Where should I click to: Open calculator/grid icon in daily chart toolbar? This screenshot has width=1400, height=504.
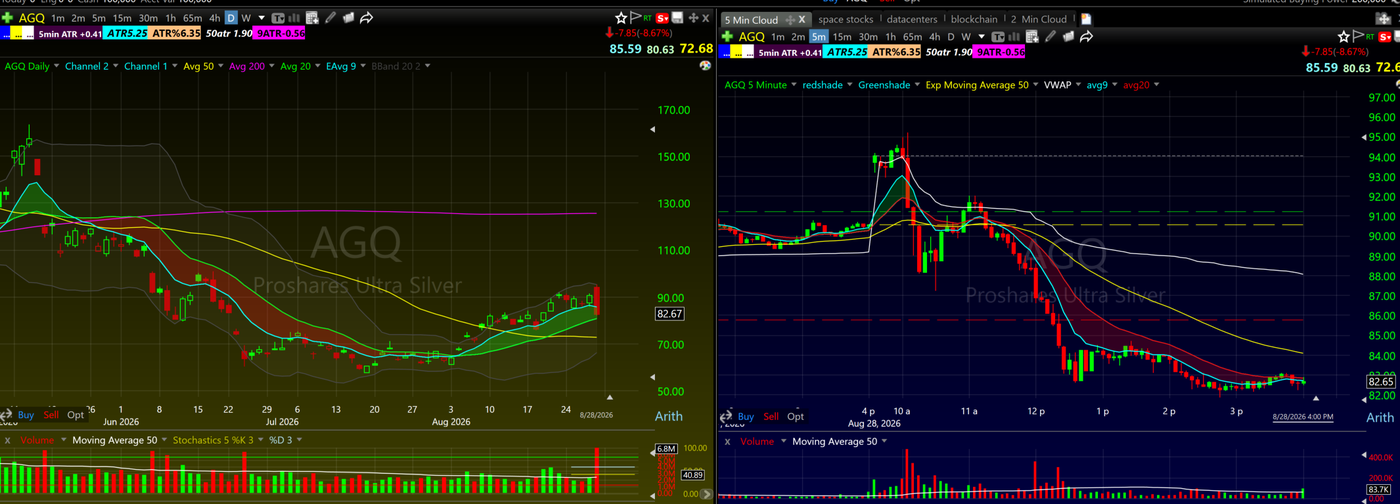(x=312, y=18)
